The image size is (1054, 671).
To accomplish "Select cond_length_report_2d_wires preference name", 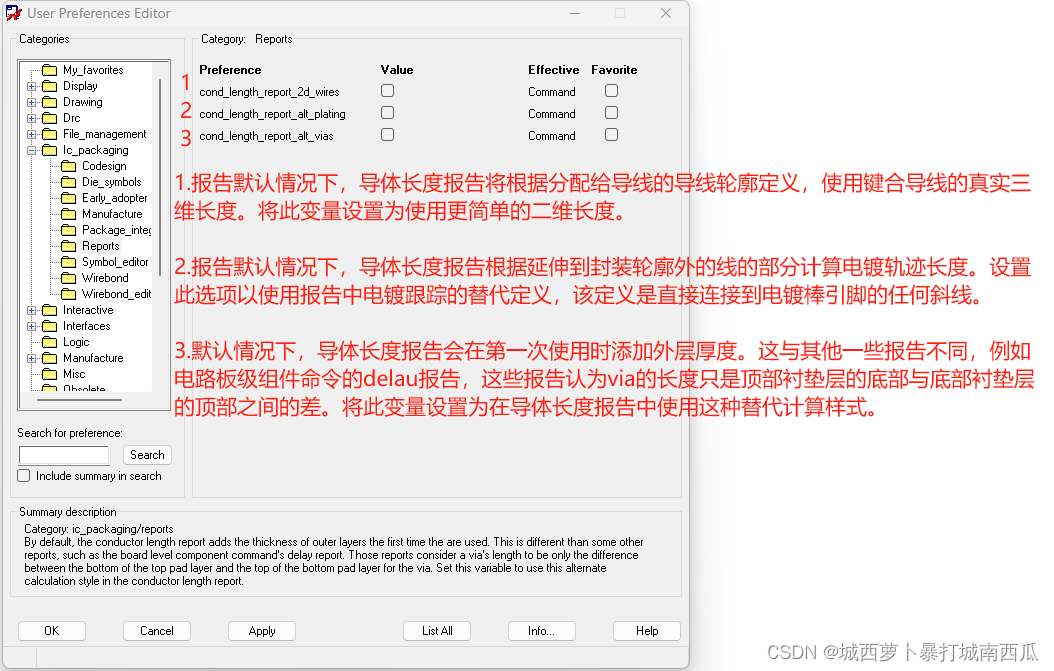I will coord(269,92).
